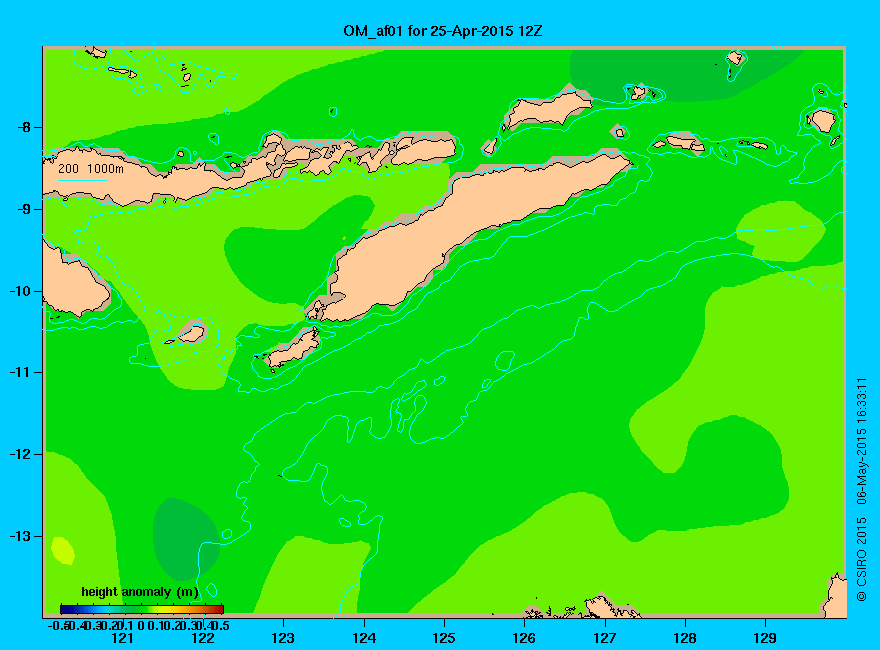Viewport: 880px width, 650px height.
Task: Click the map title OM_af01 for 25-Apr-2015 12Z
Action: tap(443, 31)
